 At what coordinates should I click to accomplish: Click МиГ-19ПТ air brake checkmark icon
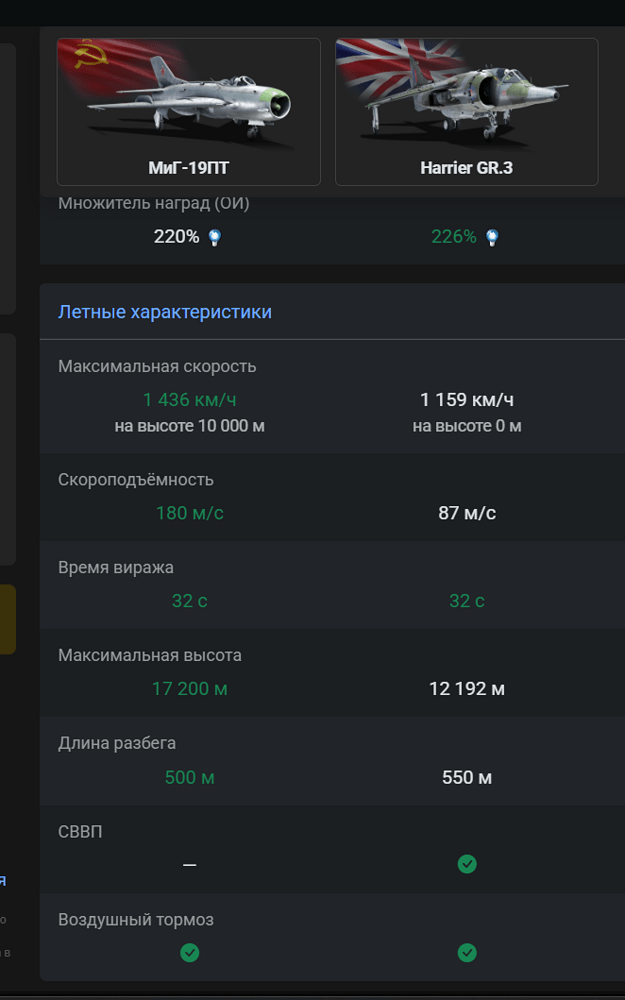[189, 953]
